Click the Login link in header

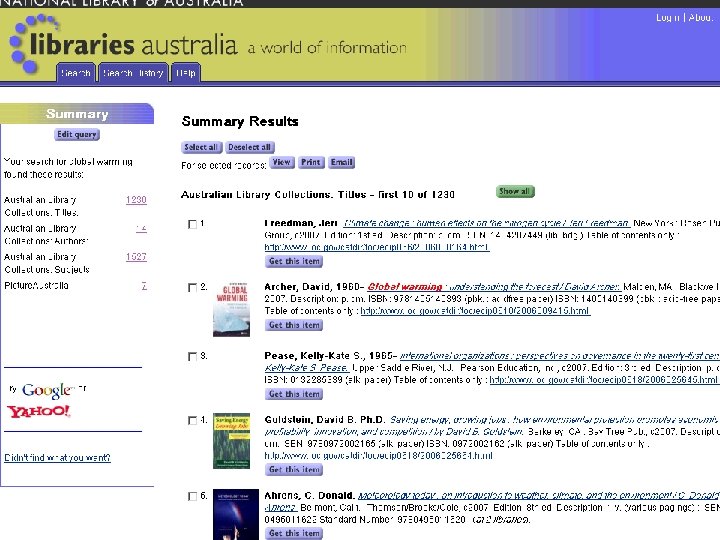668,17
